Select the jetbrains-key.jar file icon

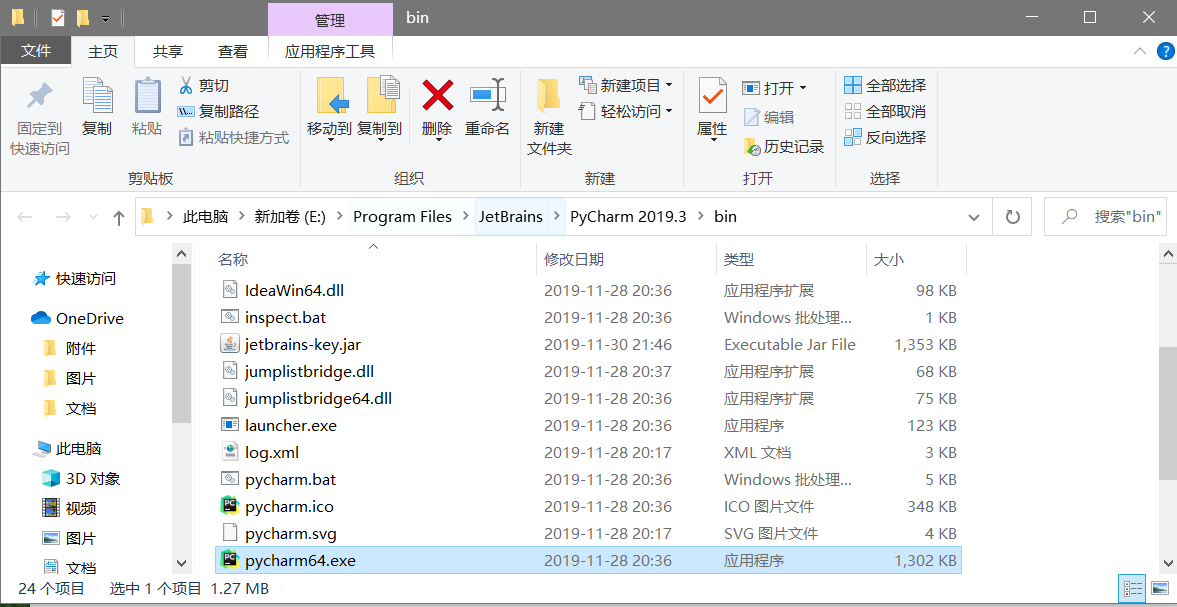(x=230, y=344)
